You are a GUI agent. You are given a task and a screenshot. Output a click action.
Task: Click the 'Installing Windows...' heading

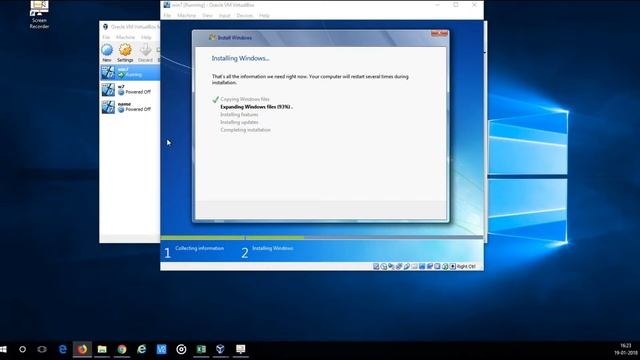point(240,58)
